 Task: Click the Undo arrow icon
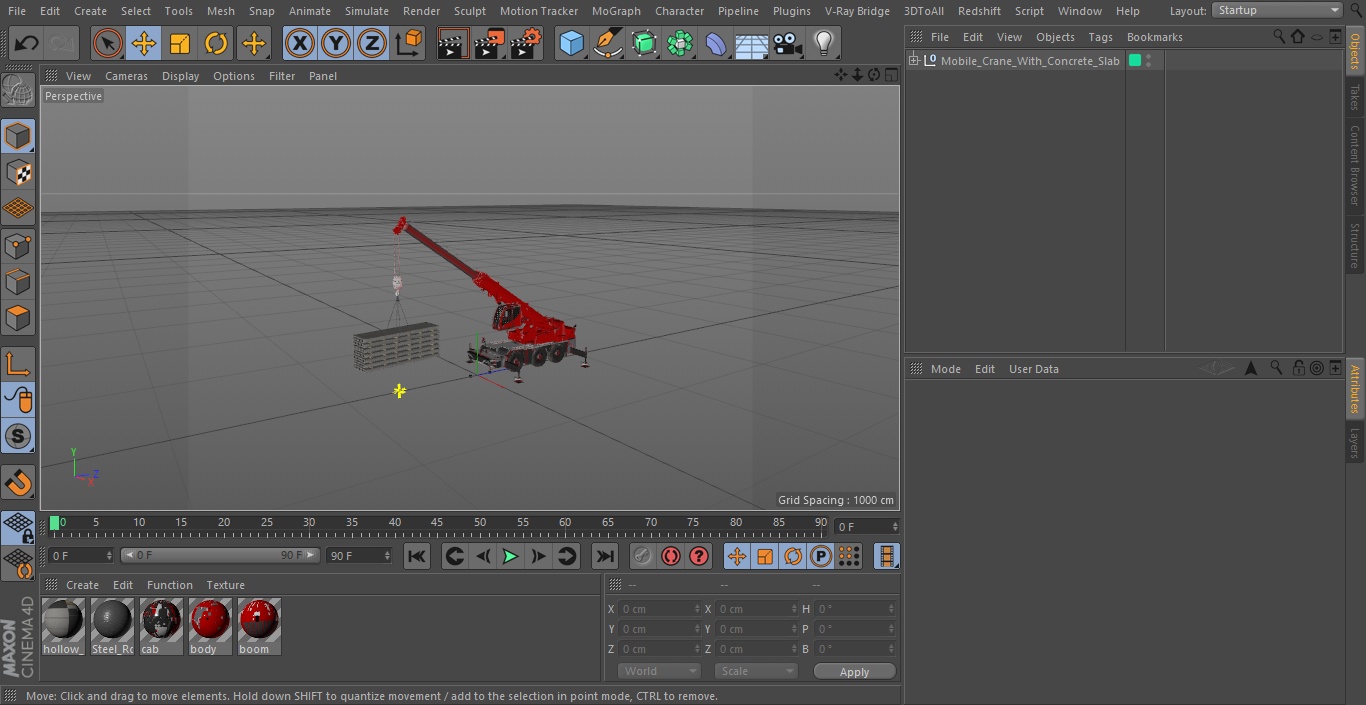tap(27, 43)
